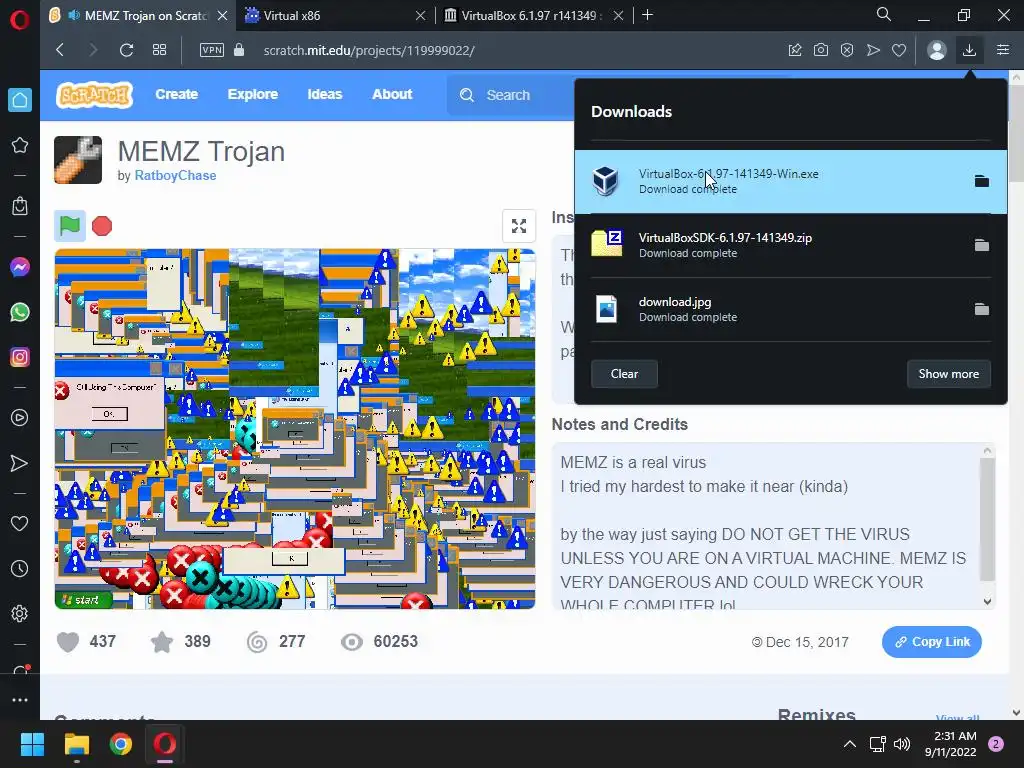1024x768 pixels.
Task: Open the Easy setup menu
Action: coord(1003,50)
